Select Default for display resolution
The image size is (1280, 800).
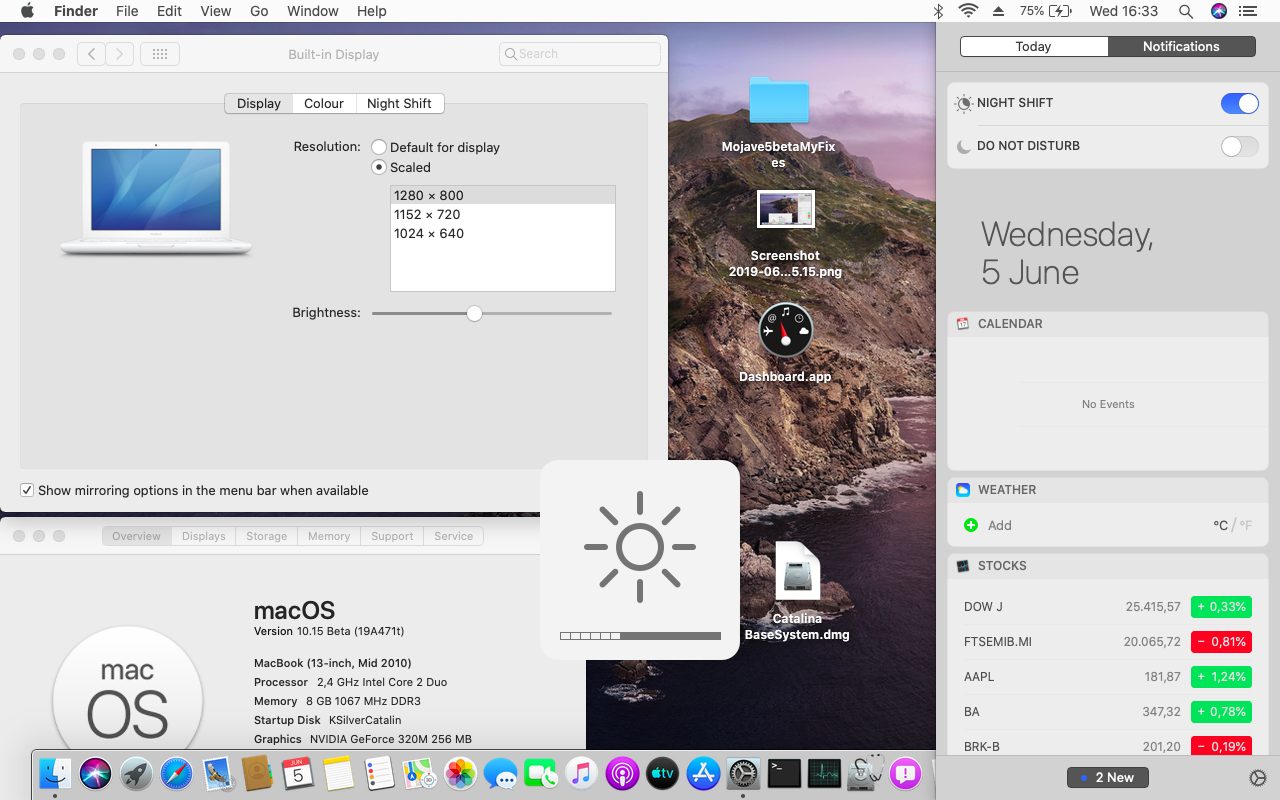click(379, 147)
